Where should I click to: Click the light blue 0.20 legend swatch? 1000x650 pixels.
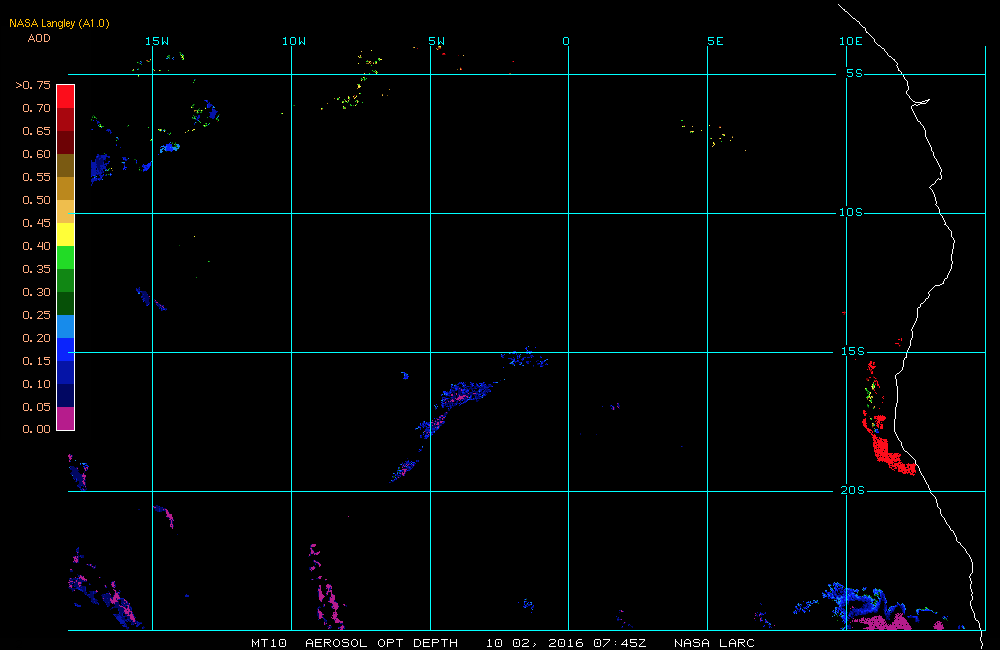(66, 326)
